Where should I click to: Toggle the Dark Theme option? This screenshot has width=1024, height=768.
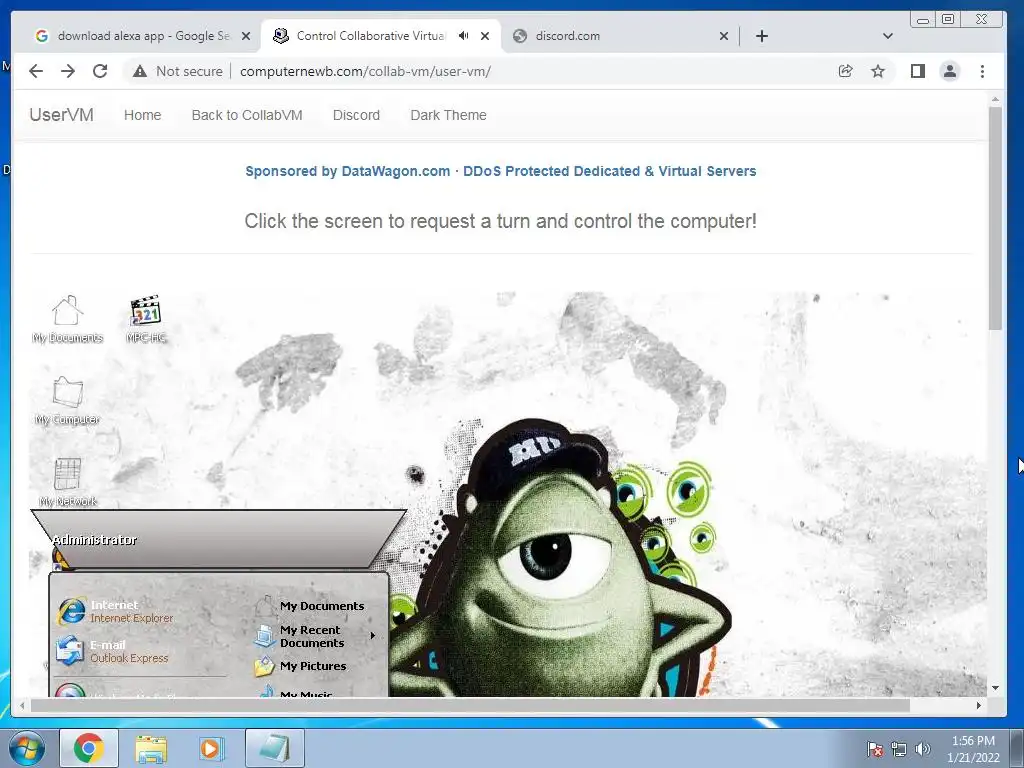click(448, 115)
